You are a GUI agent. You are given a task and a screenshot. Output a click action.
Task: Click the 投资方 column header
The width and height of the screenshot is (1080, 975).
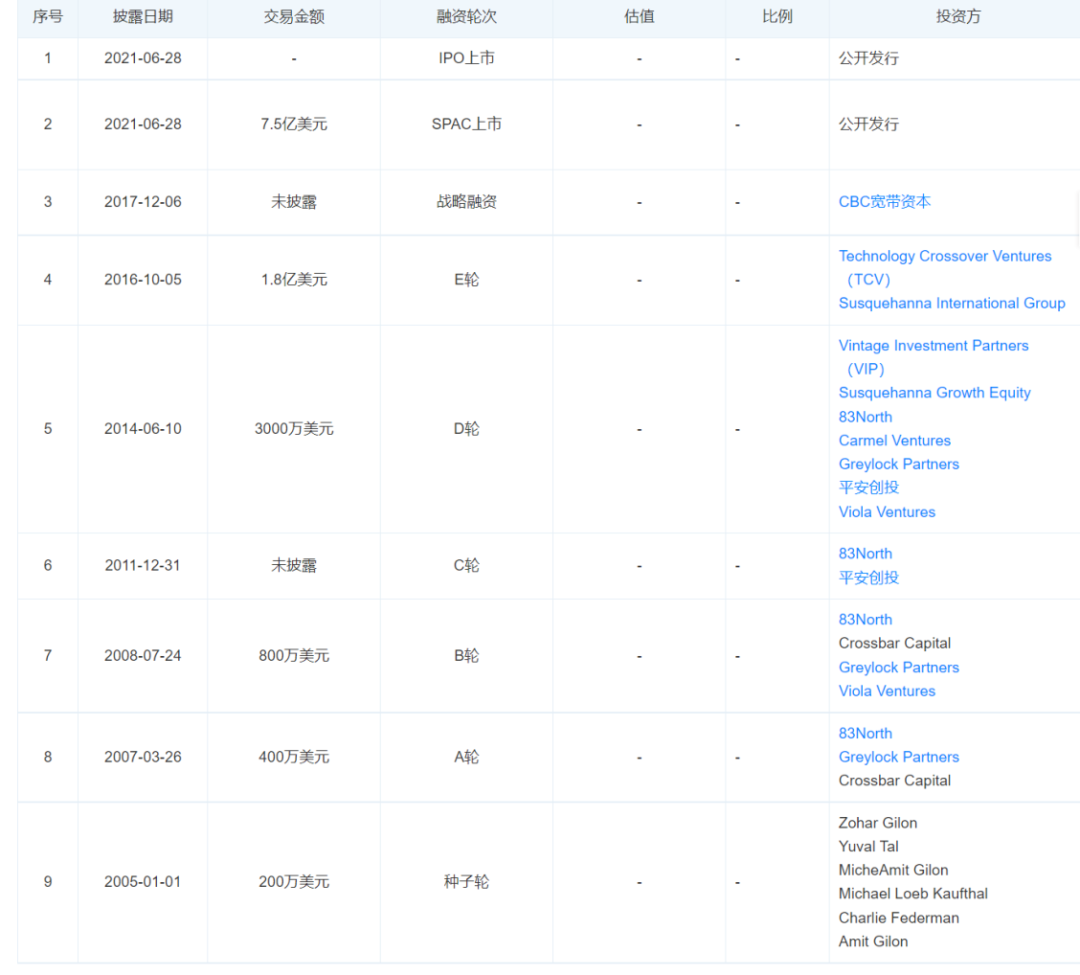click(958, 17)
